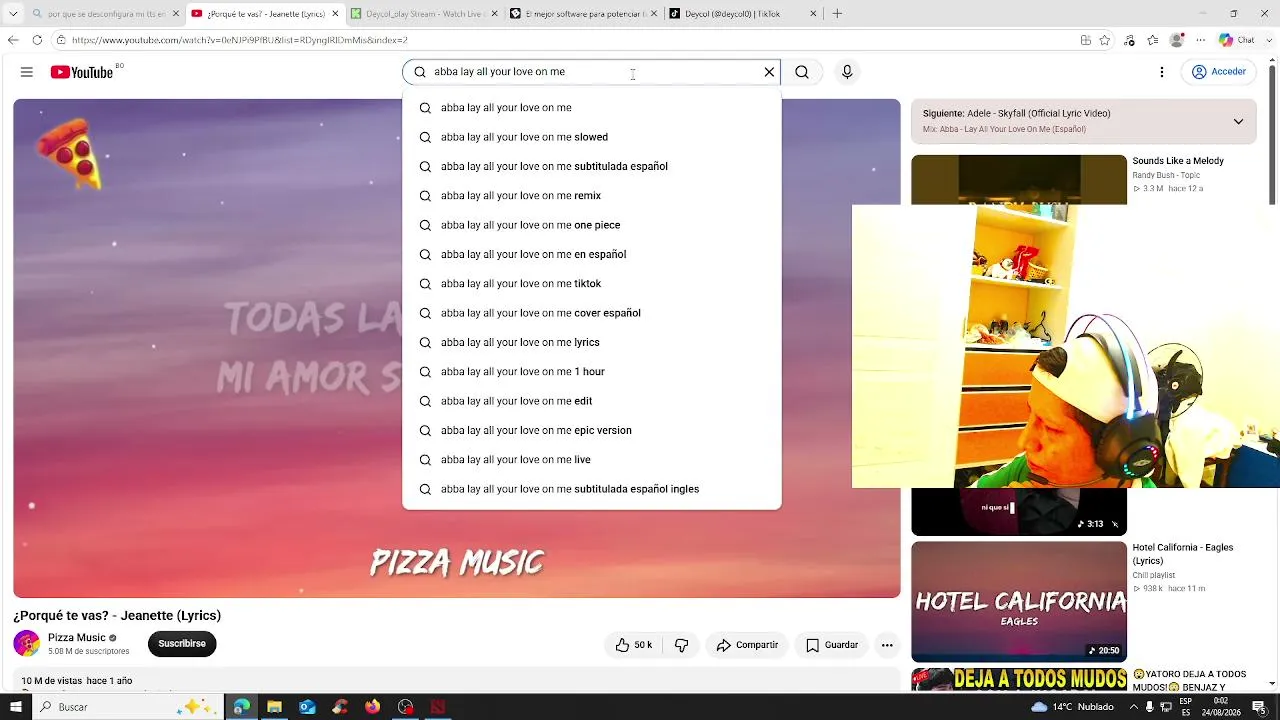This screenshot has width=1280, height=720.
Task: Reload the current page
Action: coord(37,40)
